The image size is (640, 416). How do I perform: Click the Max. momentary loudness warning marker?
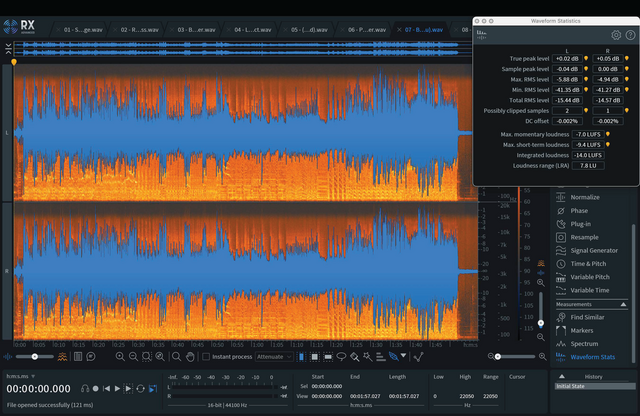click(x=607, y=134)
